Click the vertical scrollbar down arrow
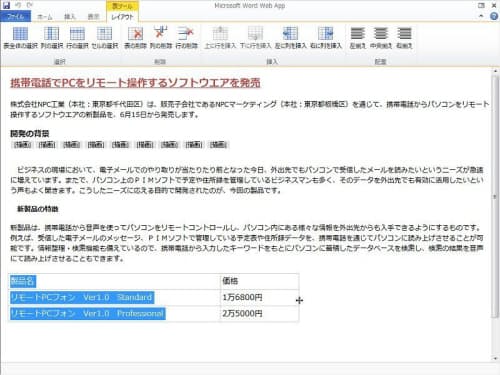Screen dimensions: 500x375 495,358
